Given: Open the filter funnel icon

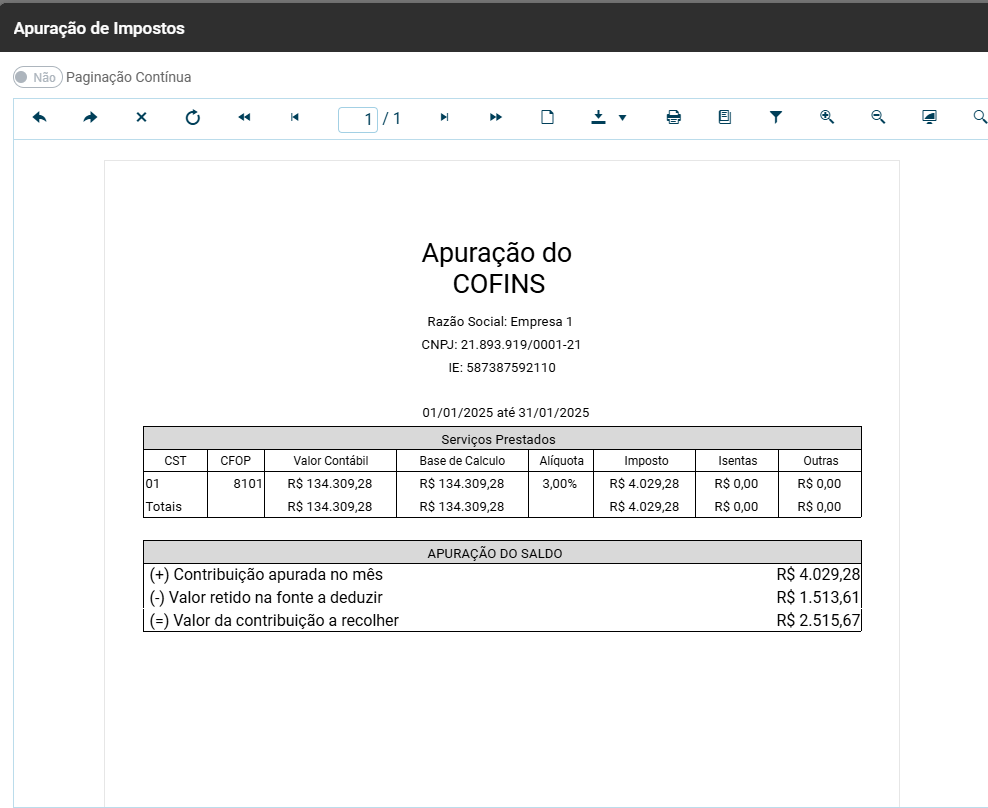Looking at the screenshot, I should [x=776, y=118].
